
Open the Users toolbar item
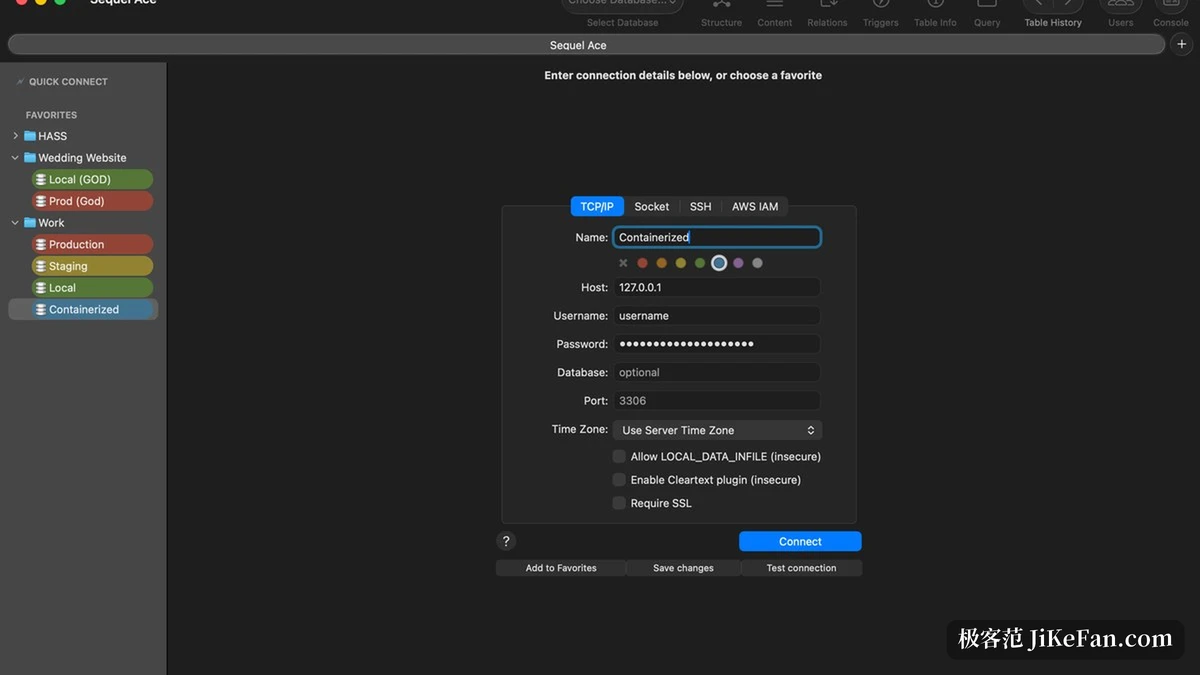coord(1120,14)
